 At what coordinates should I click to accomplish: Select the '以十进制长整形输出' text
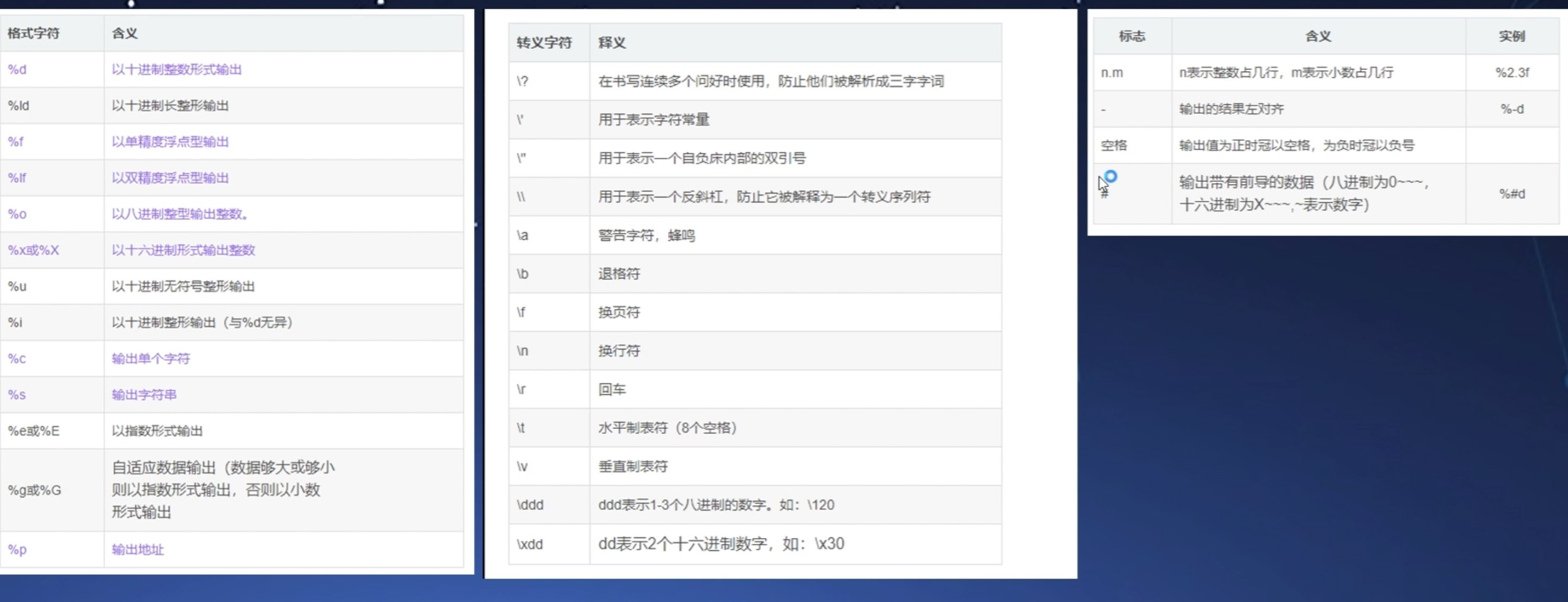(170, 105)
